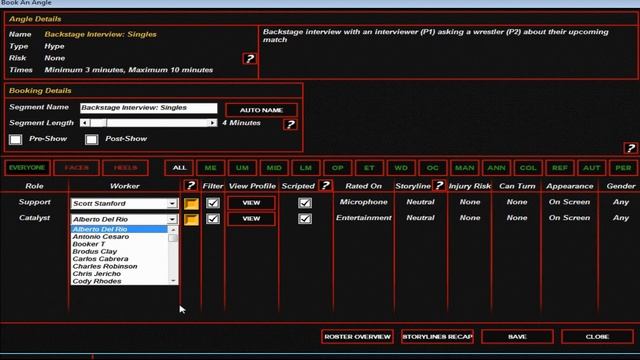Select the AUT filter button
This screenshot has width=640, height=360.
click(x=591, y=168)
